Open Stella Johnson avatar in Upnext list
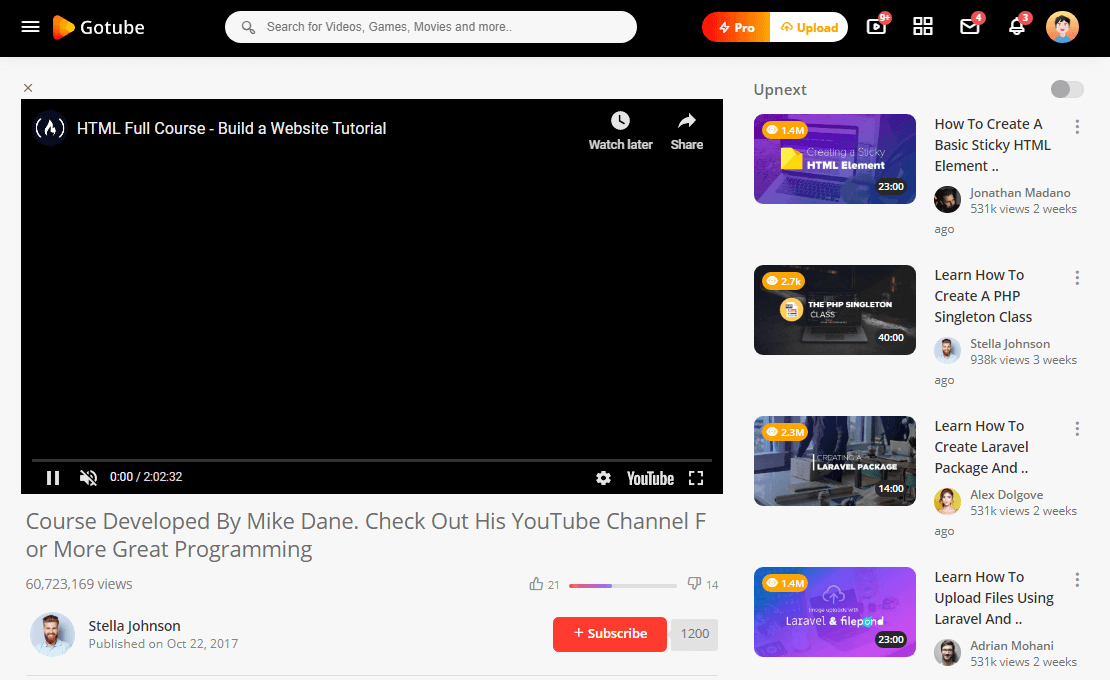Viewport: 1110px width, 680px height. [947, 350]
